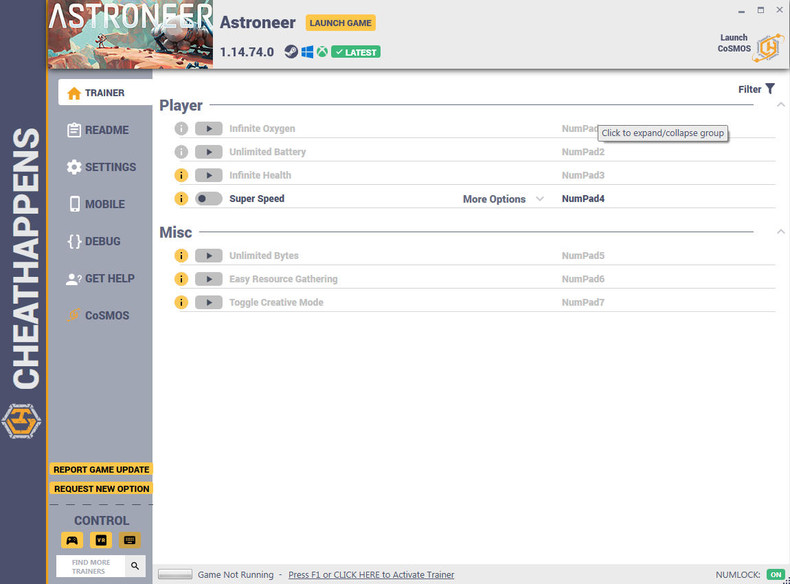
Task: Click the Cheat Happens hexagon logo
Action: tap(21, 421)
